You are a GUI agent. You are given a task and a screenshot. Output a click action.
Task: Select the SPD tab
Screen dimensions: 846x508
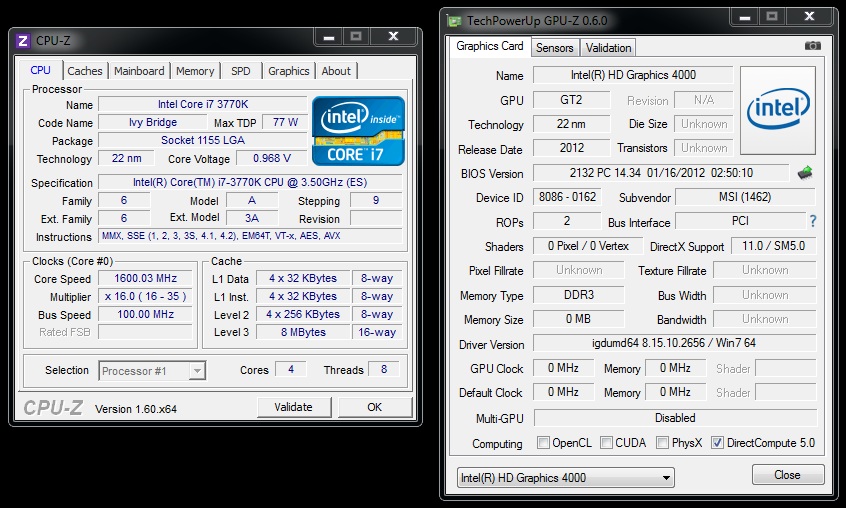tap(240, 71)
